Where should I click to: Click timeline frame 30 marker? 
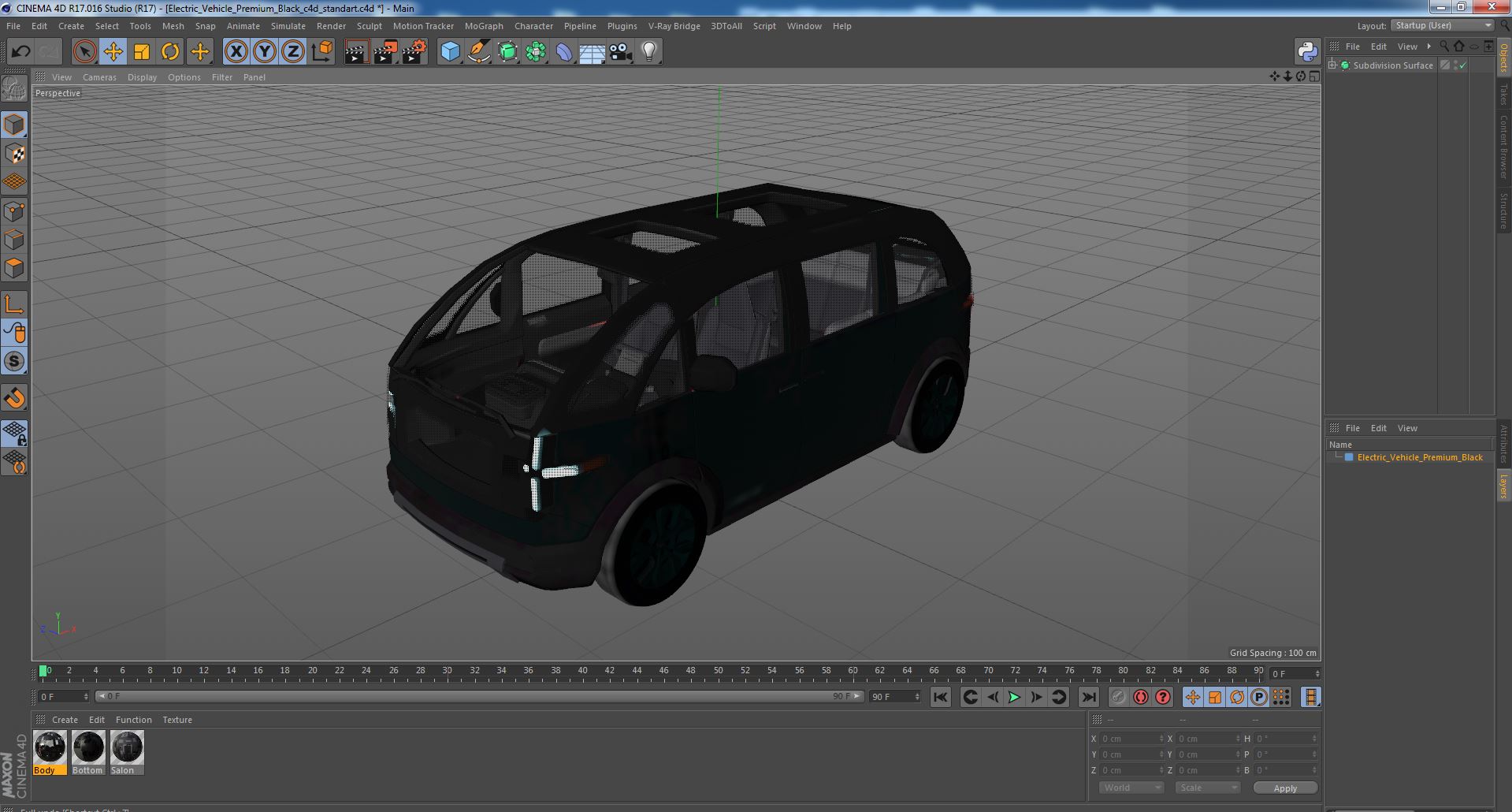pos(447,672)
